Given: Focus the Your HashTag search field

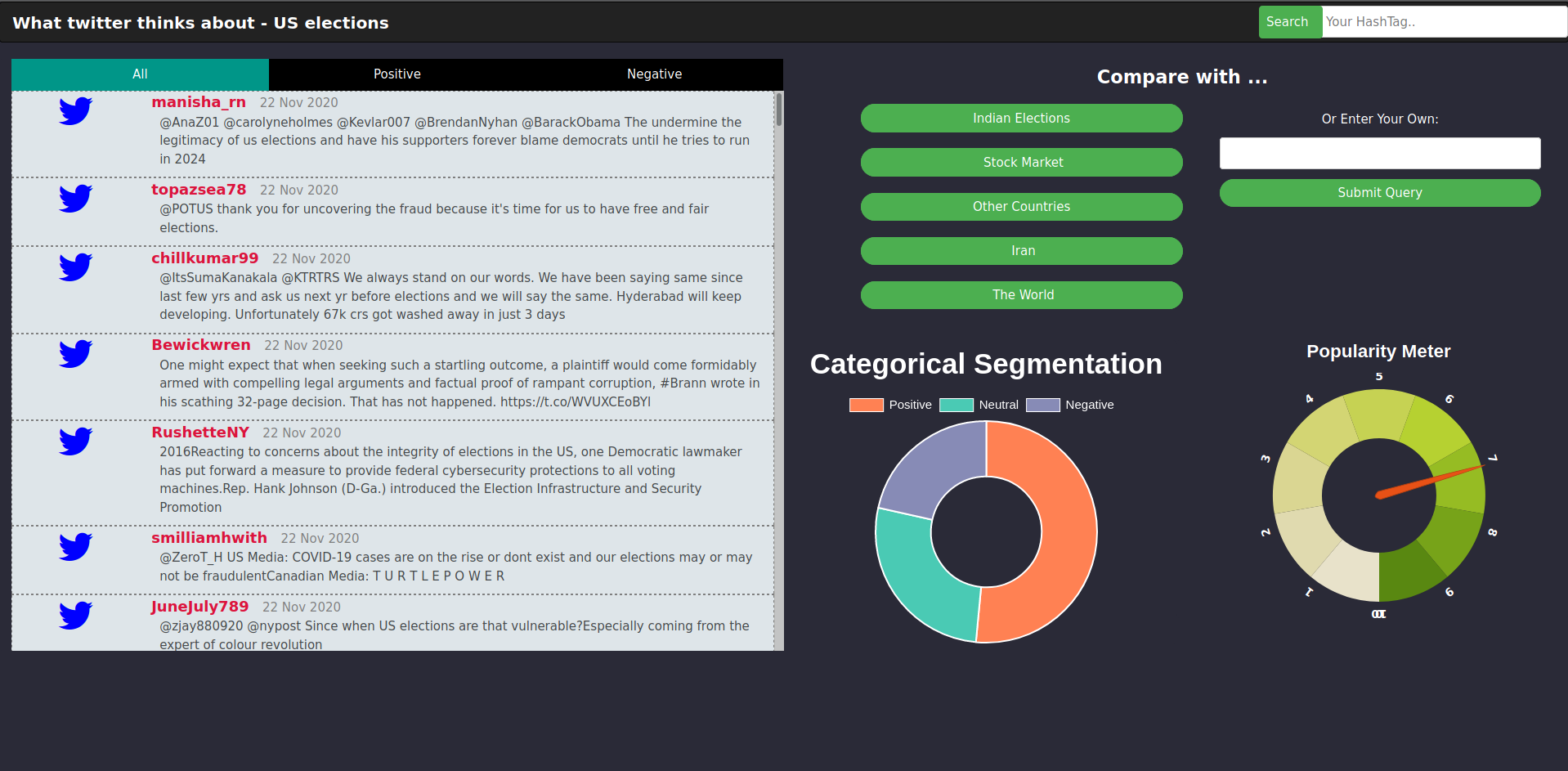Looking at the screenshot, I should [x=1445, y=22].
